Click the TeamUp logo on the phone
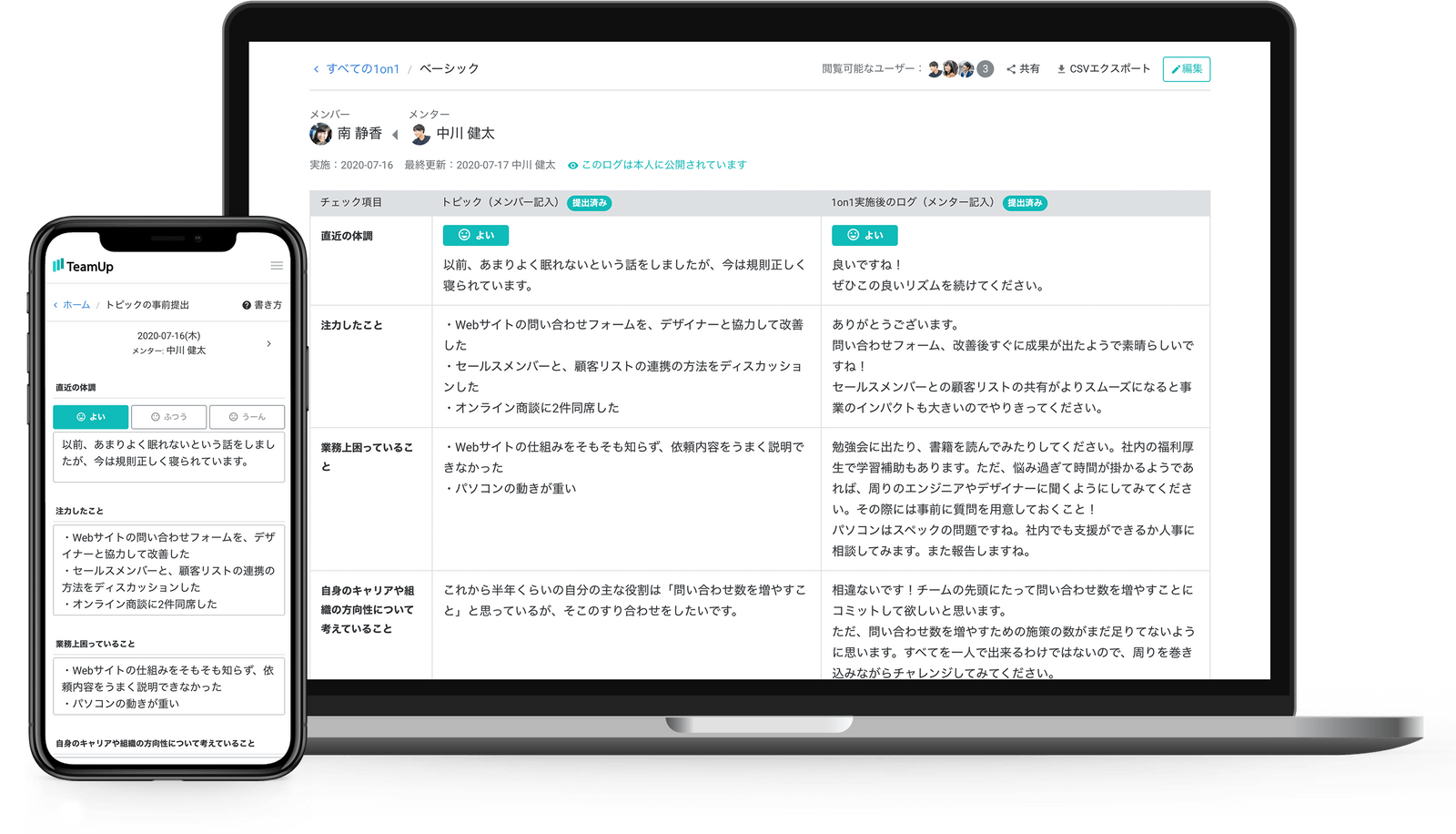Viewport: 1456px width, 834px height. click(x=83, y=266)
